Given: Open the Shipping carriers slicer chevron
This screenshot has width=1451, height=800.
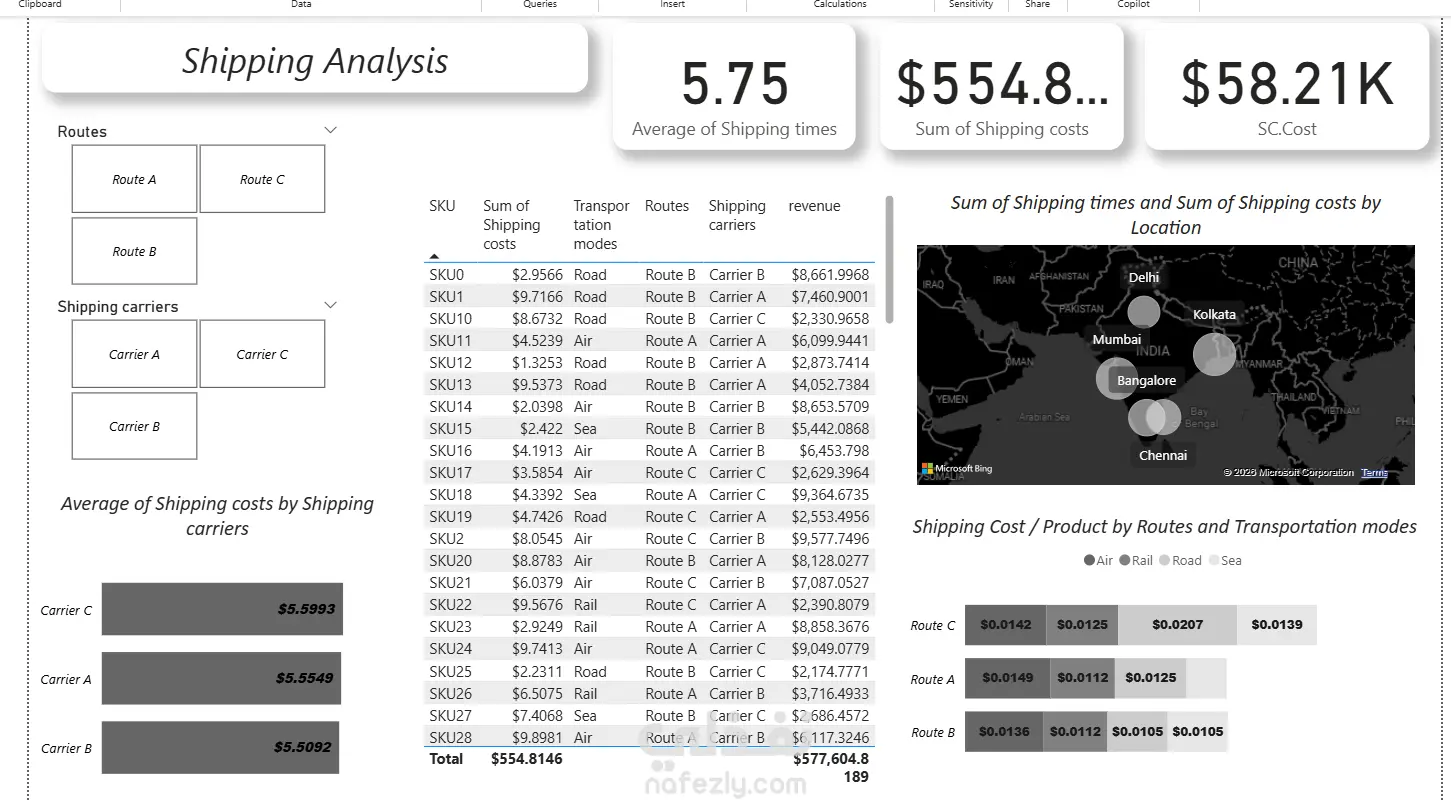Looking at the screenshot, I should coord(331,305).
